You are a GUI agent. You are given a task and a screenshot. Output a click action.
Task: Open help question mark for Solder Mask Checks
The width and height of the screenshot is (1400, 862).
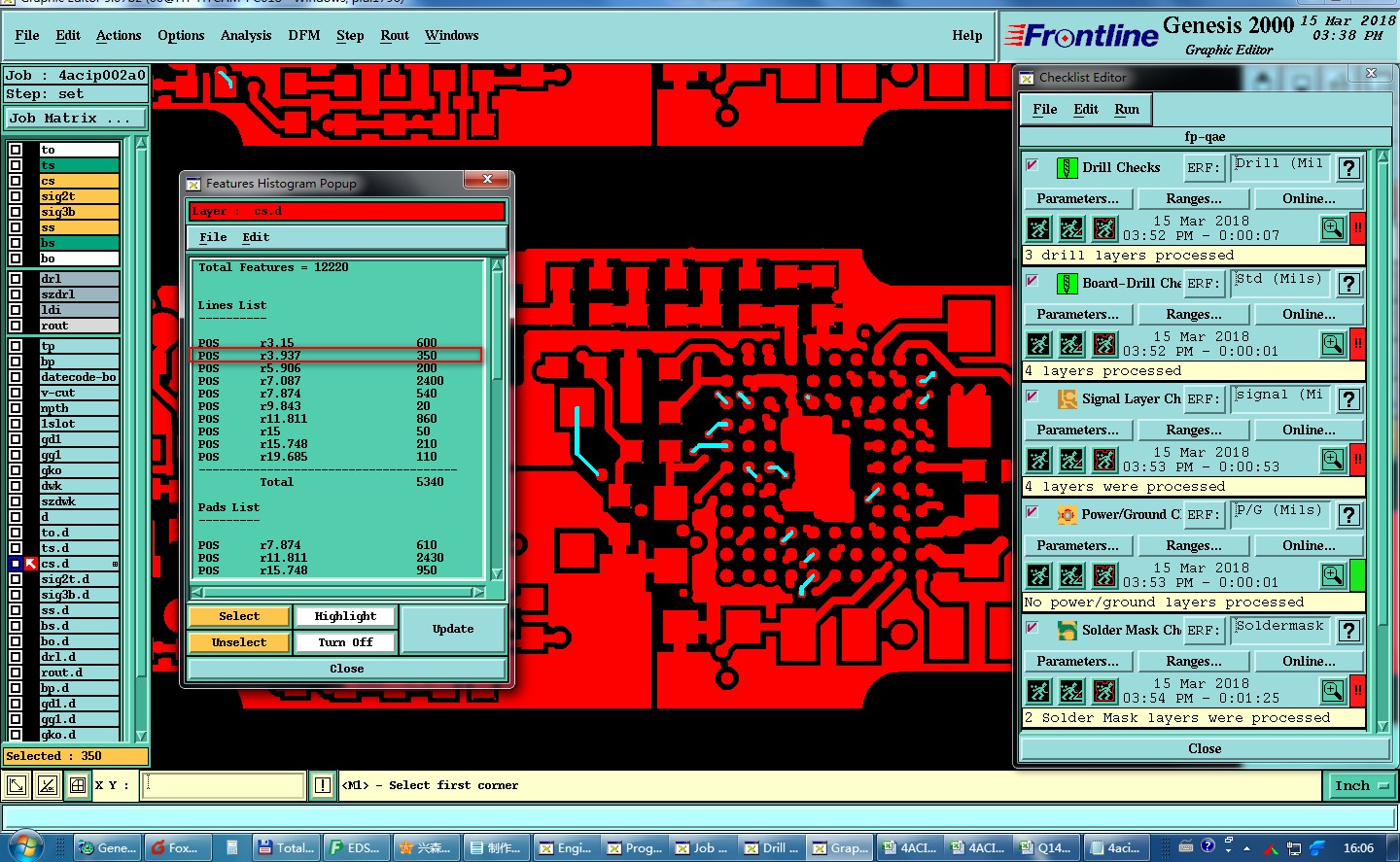pos(1348,631)
